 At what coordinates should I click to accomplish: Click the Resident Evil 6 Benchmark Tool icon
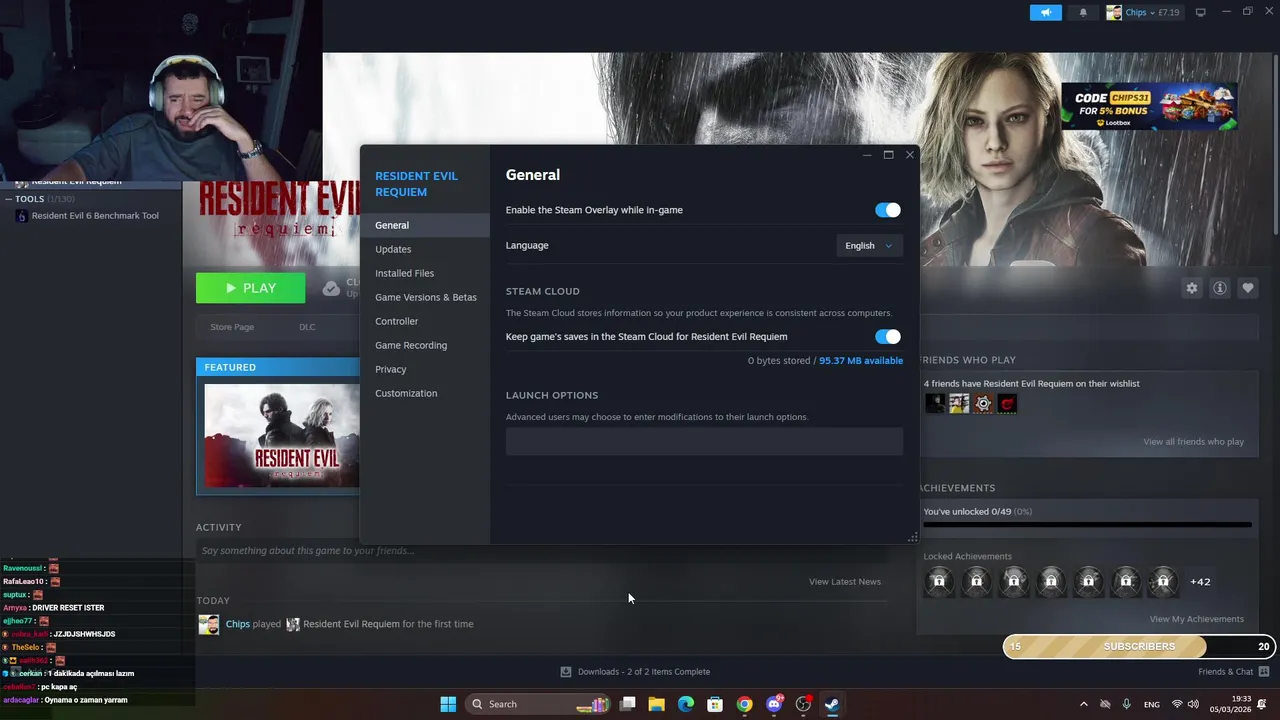pos(21,216)
